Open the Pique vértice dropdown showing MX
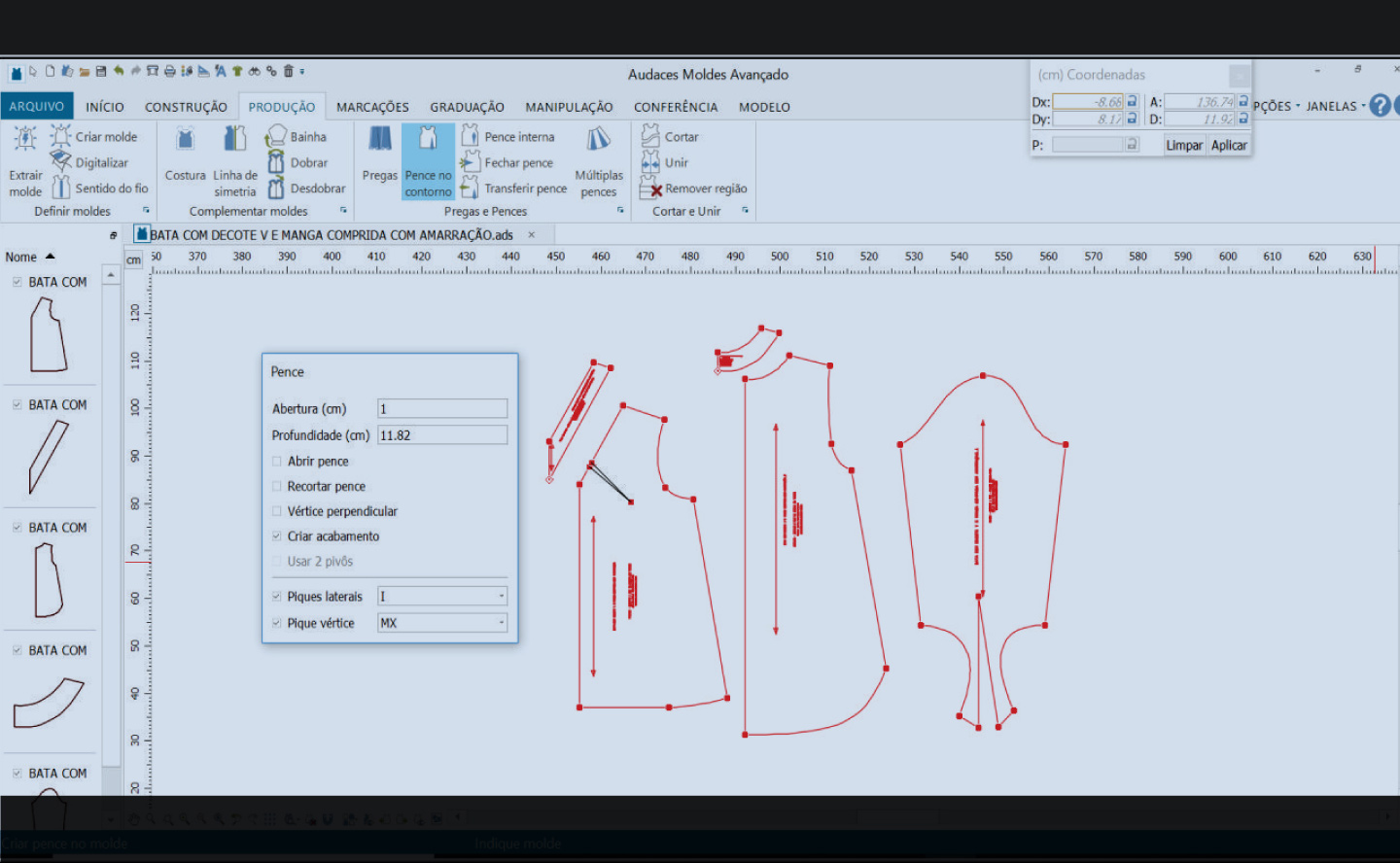Viewport: 1400px width, 863px height. tap(442, 623)
